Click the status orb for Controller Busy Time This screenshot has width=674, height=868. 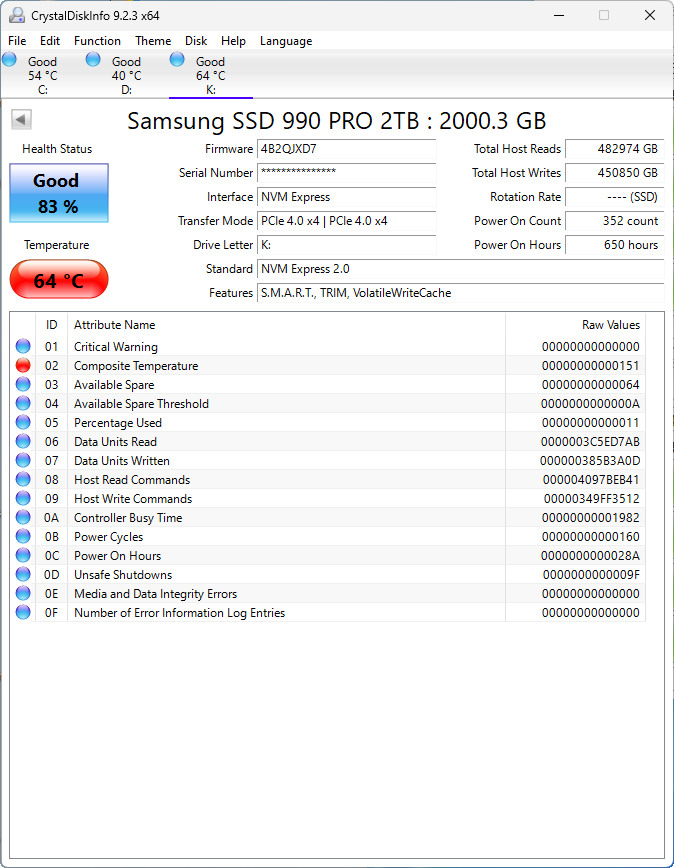tap(23, 518)
